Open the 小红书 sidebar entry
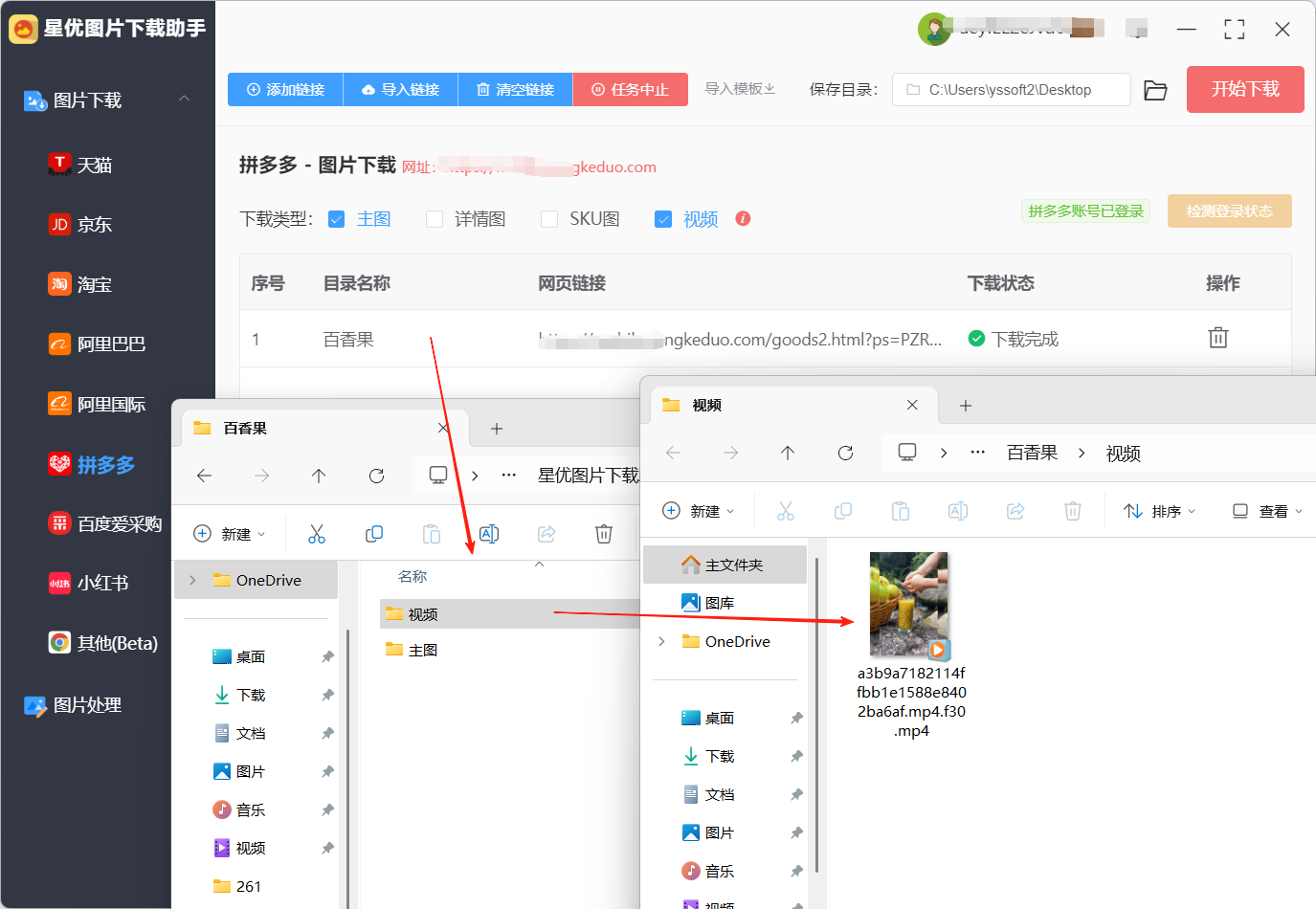 pyautogui.click(x=88, y=583)
